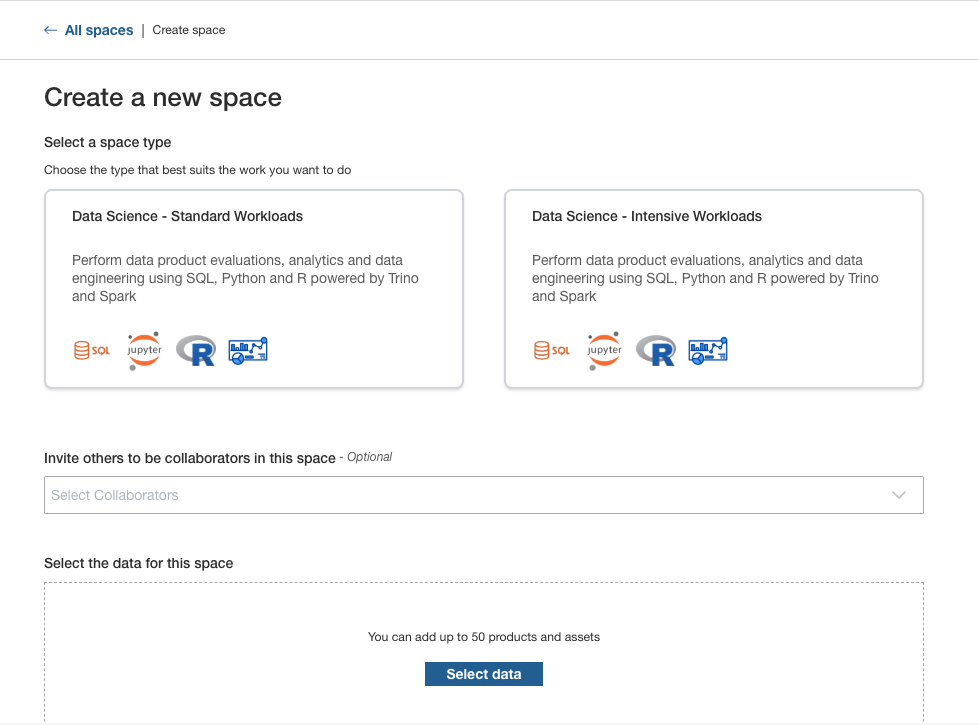Screen dimensions: 979x725
Task: Click R icon in Intensive Workloads card
Action: tap(656, 350)
